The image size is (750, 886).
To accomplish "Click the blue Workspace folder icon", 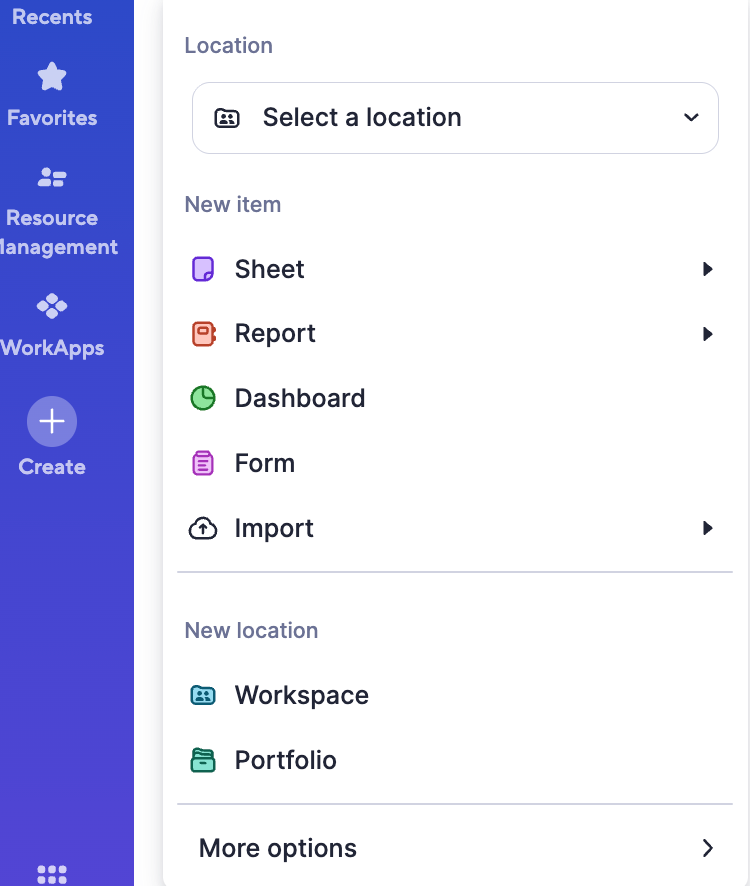I will 203,695.
